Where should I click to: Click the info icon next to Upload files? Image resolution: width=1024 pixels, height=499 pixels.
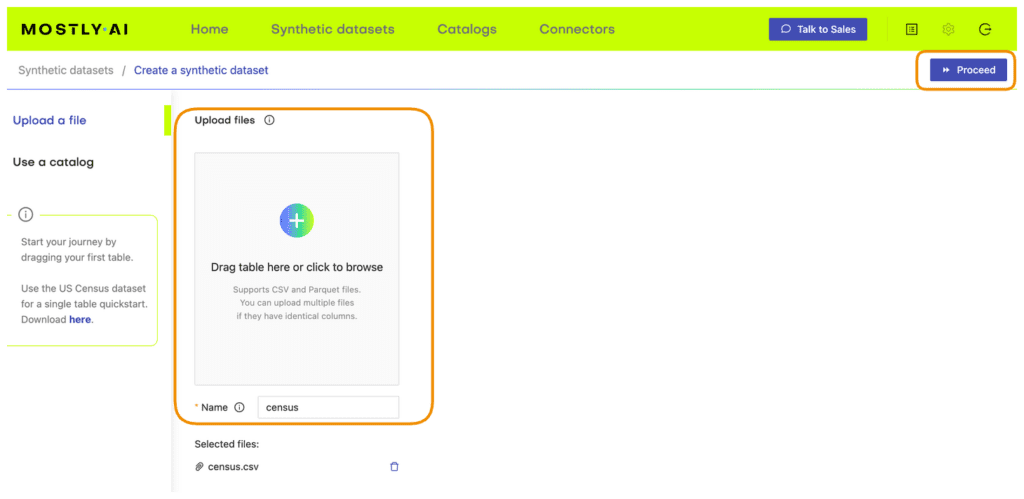[269, 120]
